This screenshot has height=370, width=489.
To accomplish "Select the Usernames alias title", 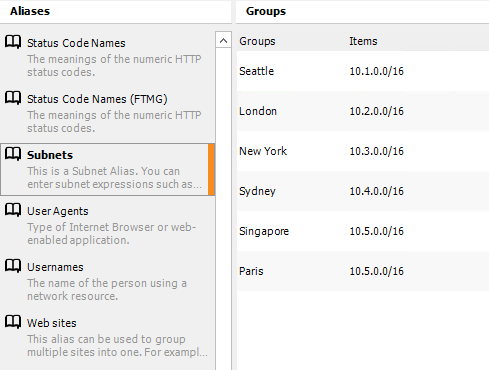I will tap(55, 267).
